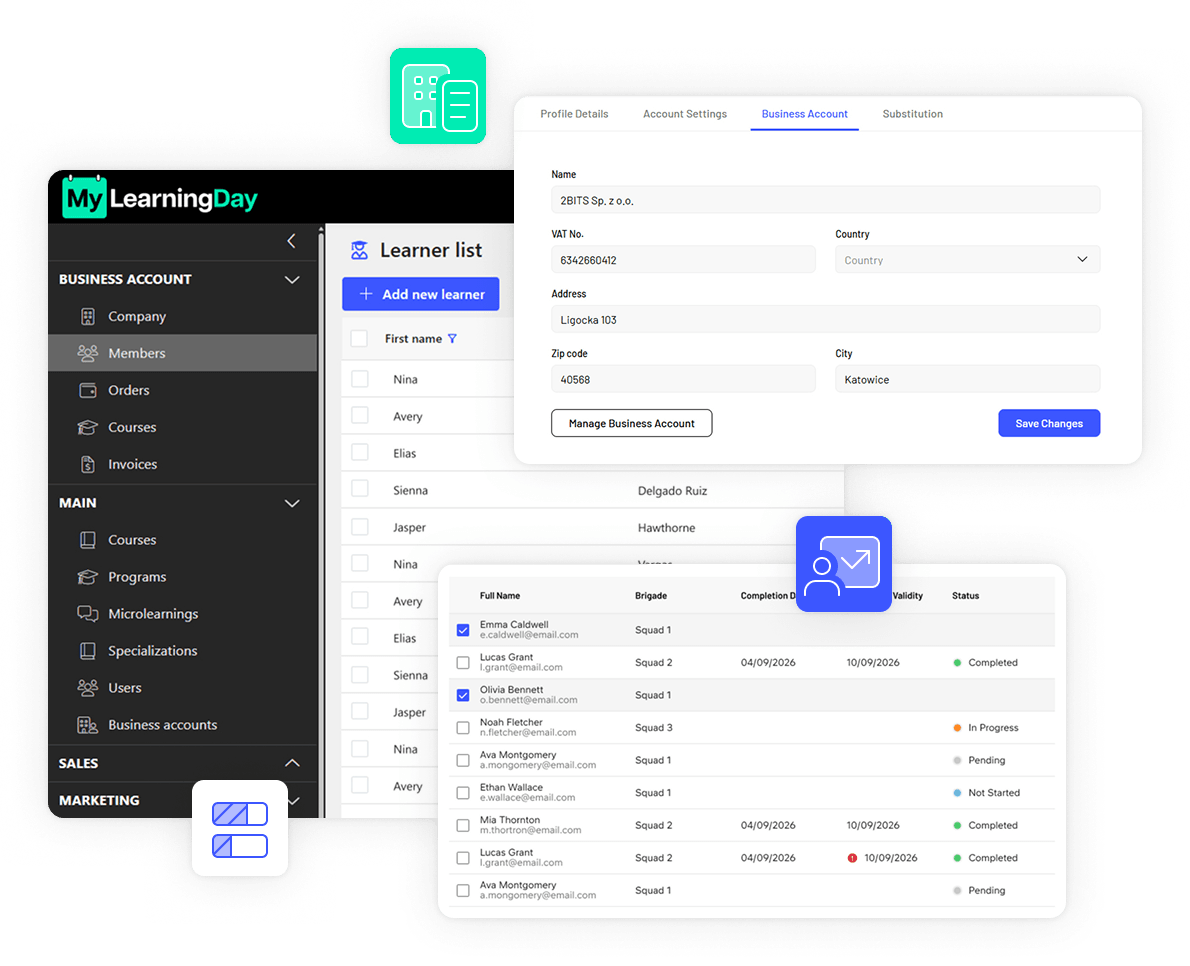1190x966 pixels.
Task: Click the filter icon beside First name
Action: pos(452,339)
